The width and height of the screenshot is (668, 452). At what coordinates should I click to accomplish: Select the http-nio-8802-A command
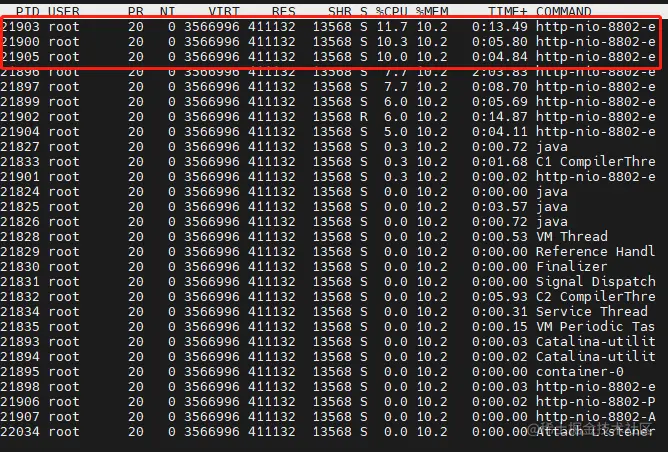[x=596, y=417]
